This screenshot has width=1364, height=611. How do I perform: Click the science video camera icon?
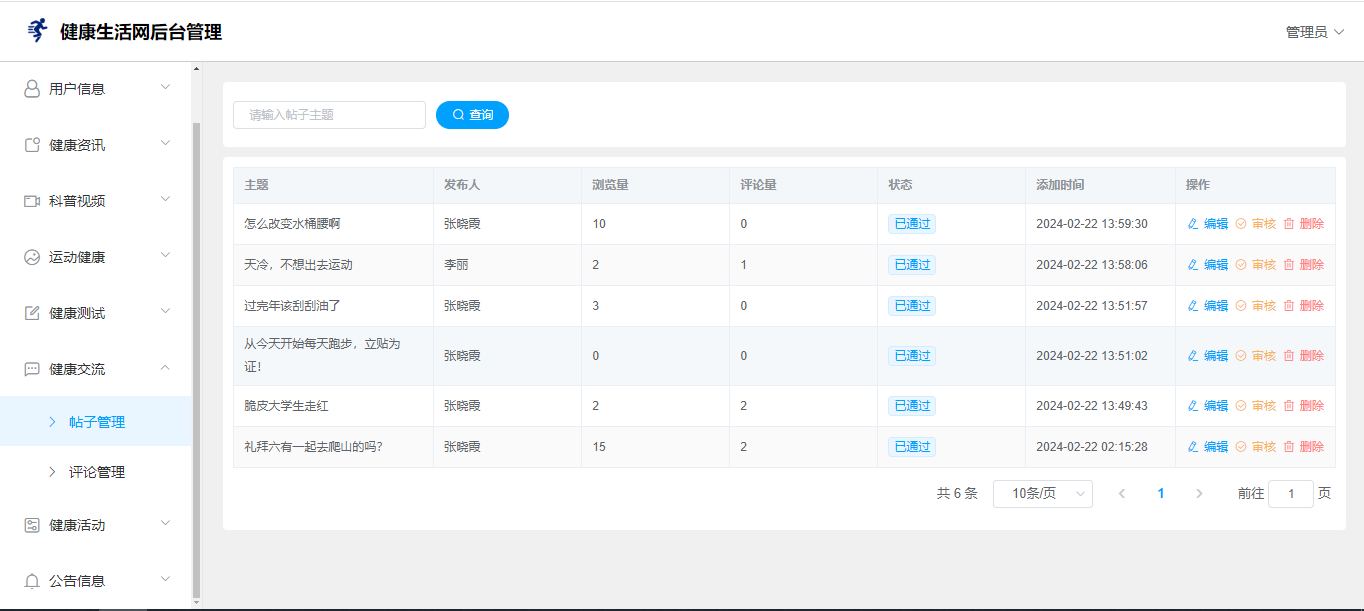(x=32, y=201)
